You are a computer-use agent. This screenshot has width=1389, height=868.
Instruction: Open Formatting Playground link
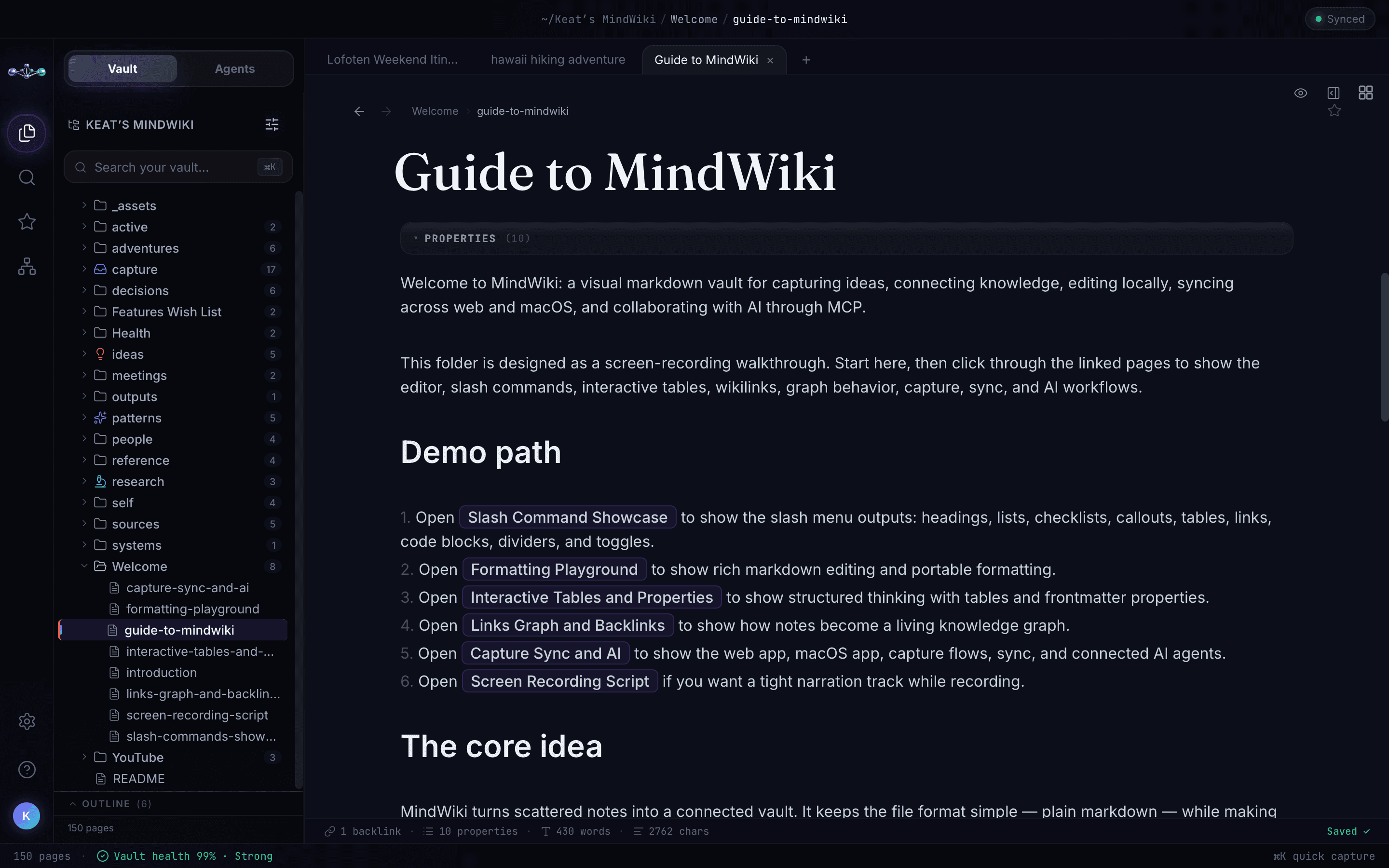click(x=554, y=570)
